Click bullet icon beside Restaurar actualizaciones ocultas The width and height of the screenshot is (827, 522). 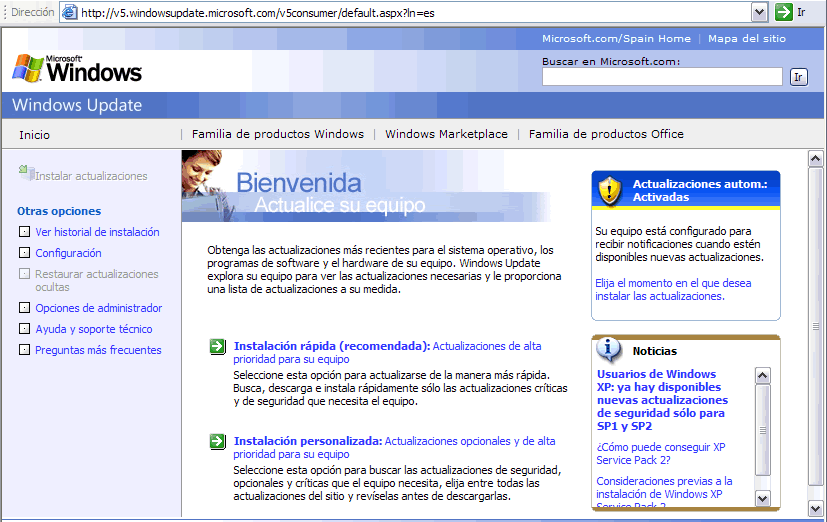24,274
